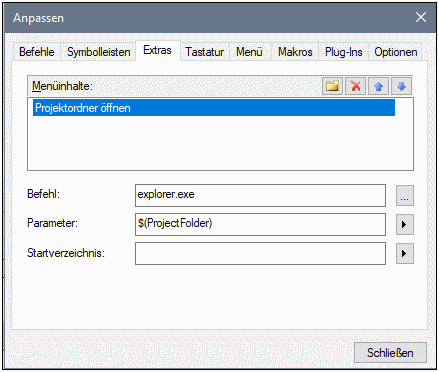Move menu entry down with blue arrow
Screen dimensions: 439x372
coord(401,86)
